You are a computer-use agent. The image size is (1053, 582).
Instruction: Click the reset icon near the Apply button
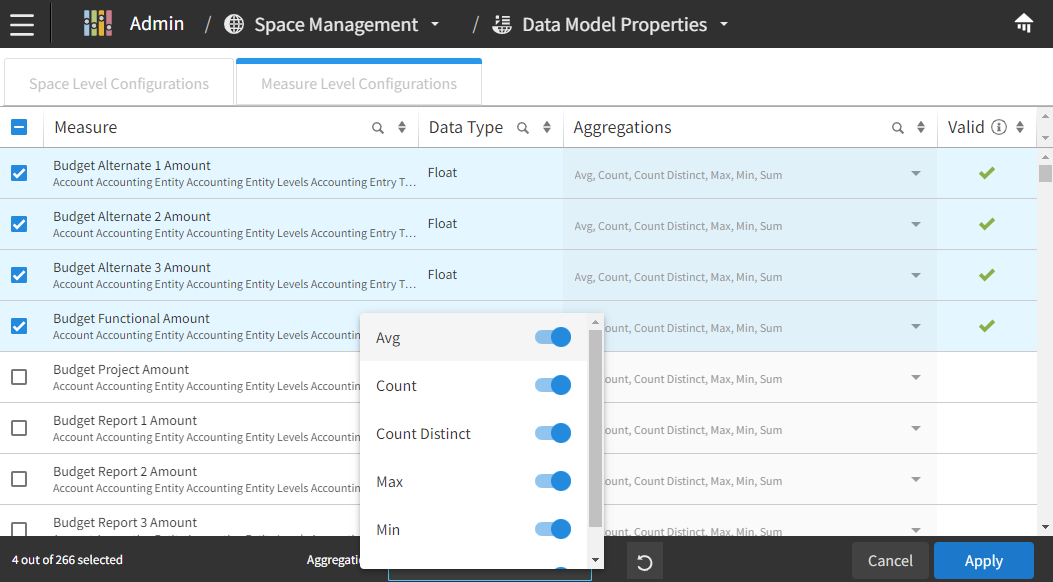tap(644, 561)
